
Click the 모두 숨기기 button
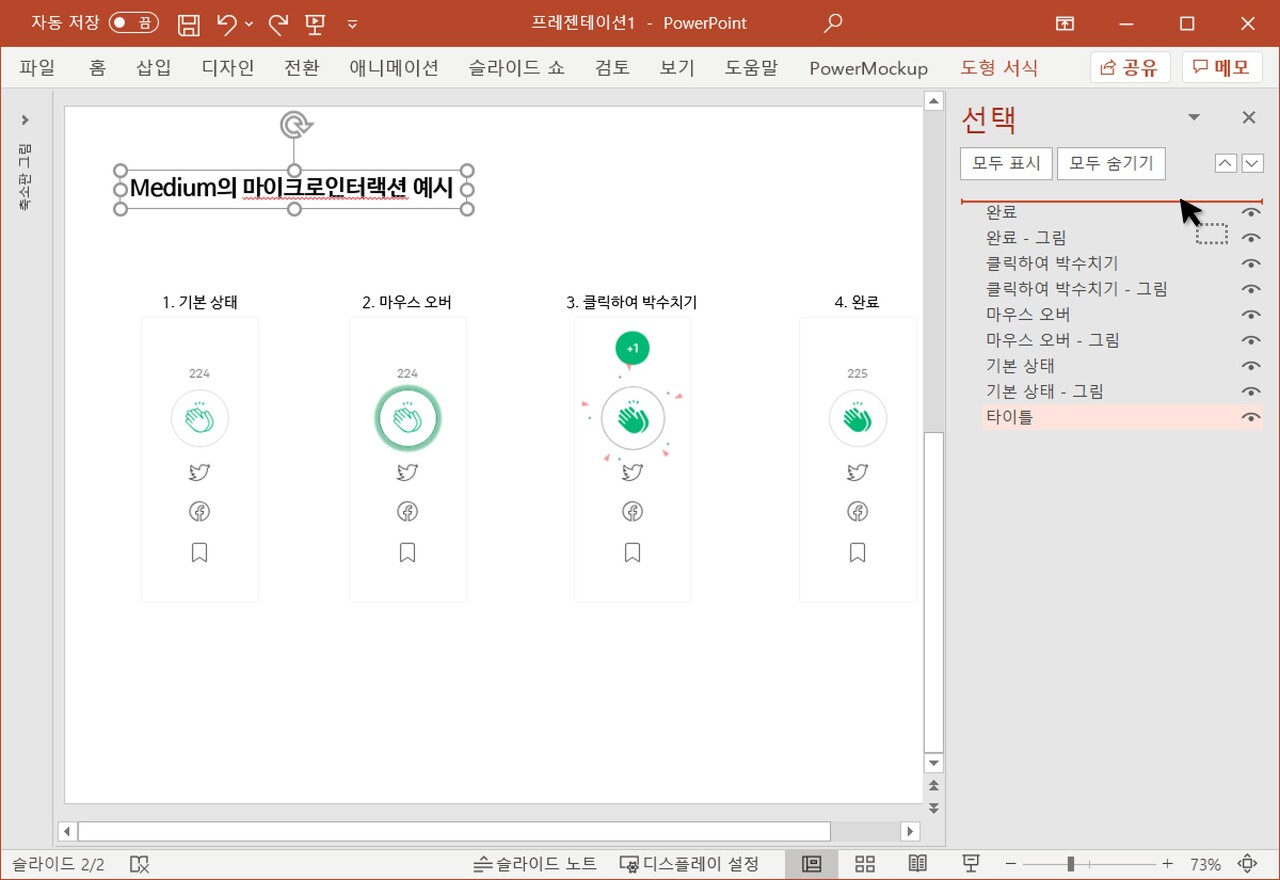point(1111,163)
